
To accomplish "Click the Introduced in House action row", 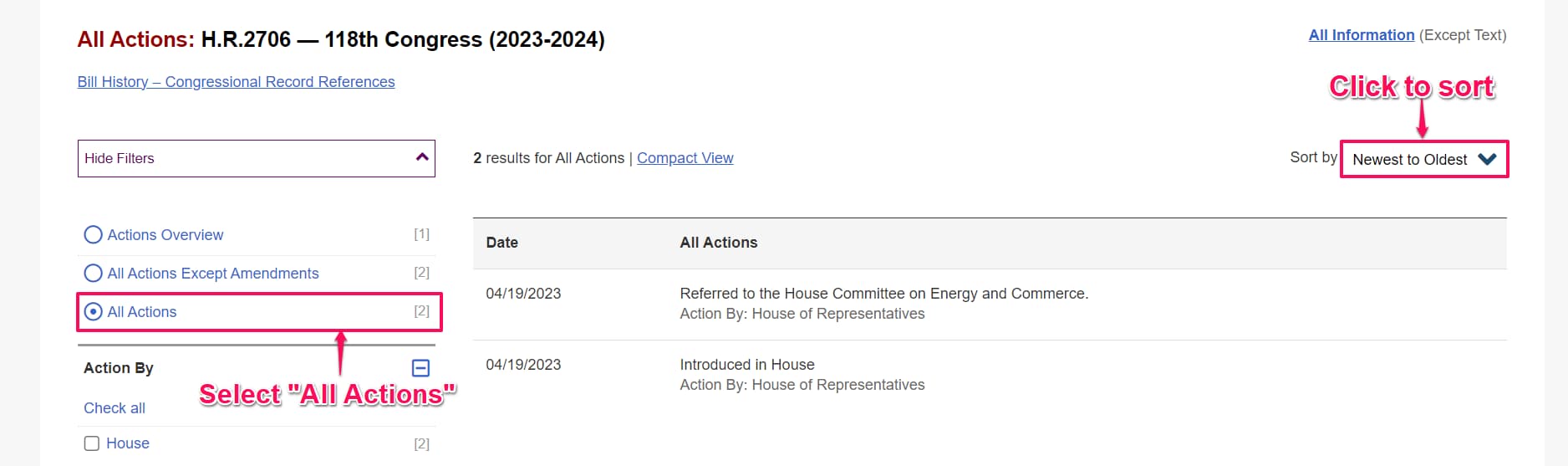I will [x=746, y=365].
